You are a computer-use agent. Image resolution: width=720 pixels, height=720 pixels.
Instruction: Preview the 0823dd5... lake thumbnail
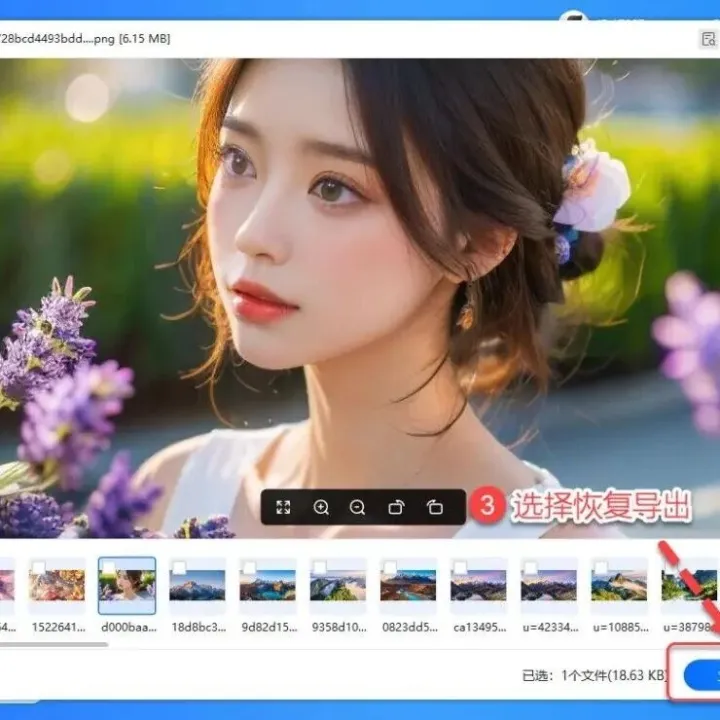coord(408,585)
